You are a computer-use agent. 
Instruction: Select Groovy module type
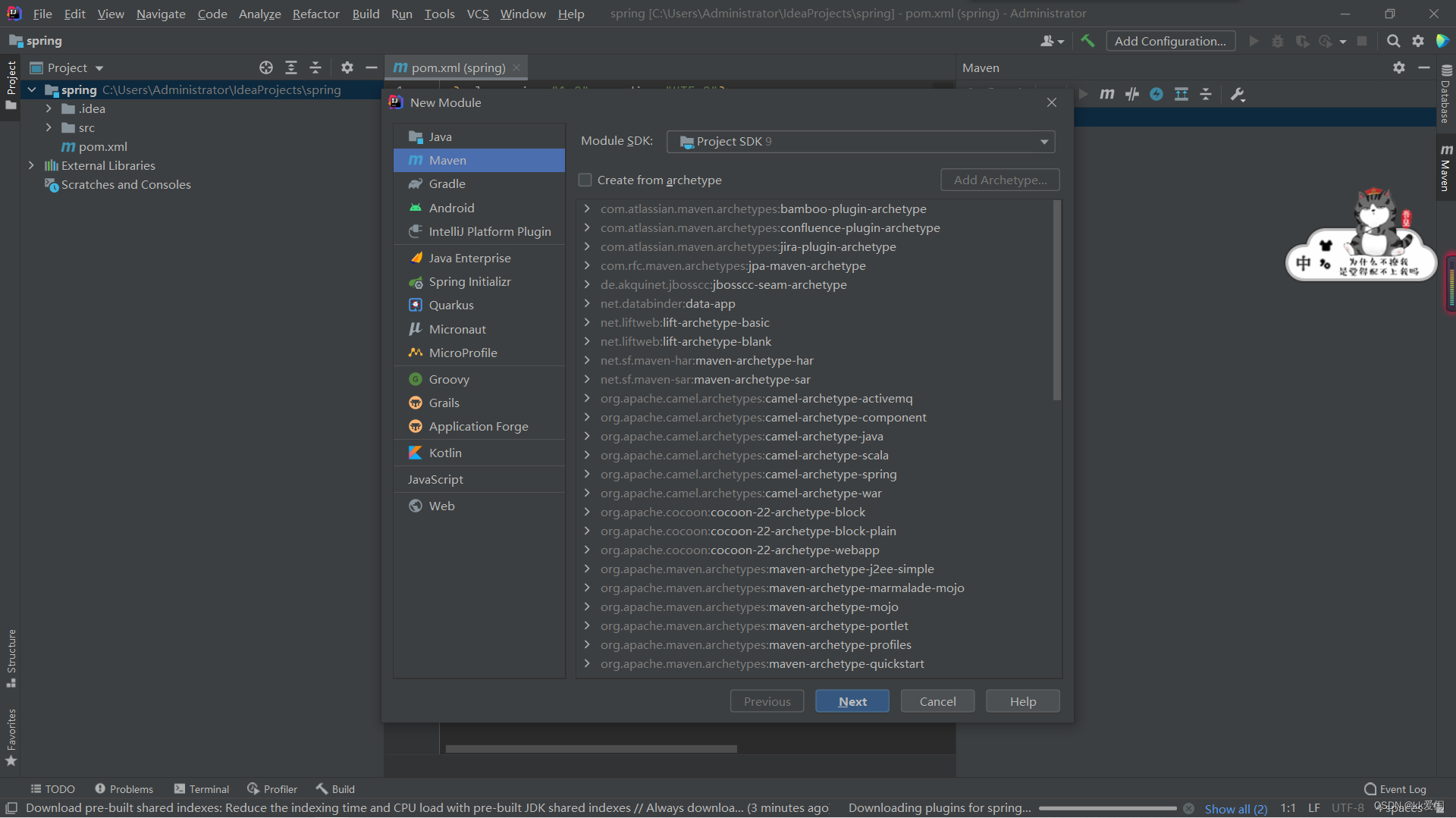pos(479,379)
